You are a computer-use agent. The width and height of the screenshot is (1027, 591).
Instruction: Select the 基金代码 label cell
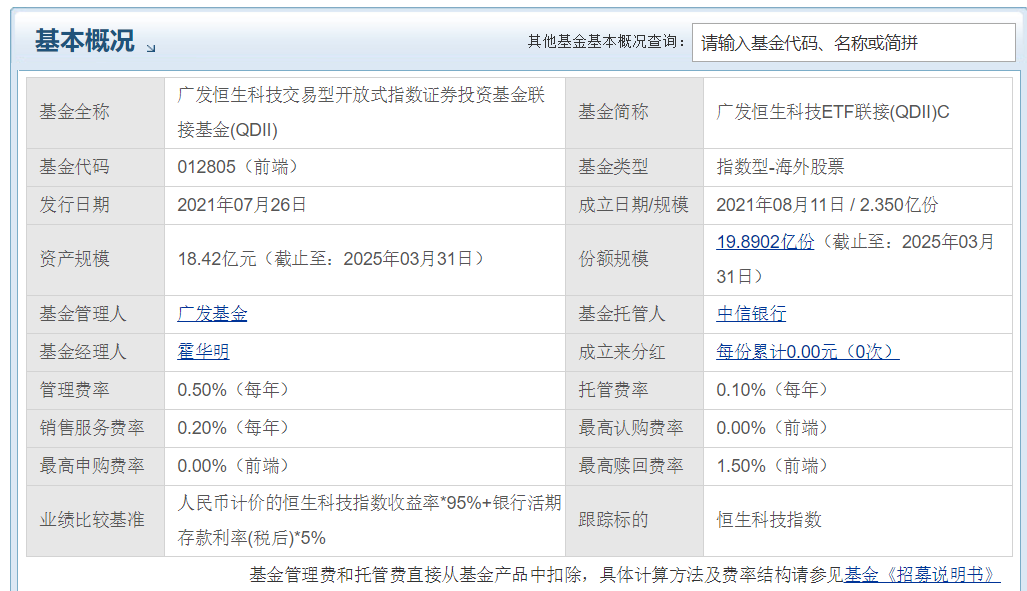click(x=95, y=167)
